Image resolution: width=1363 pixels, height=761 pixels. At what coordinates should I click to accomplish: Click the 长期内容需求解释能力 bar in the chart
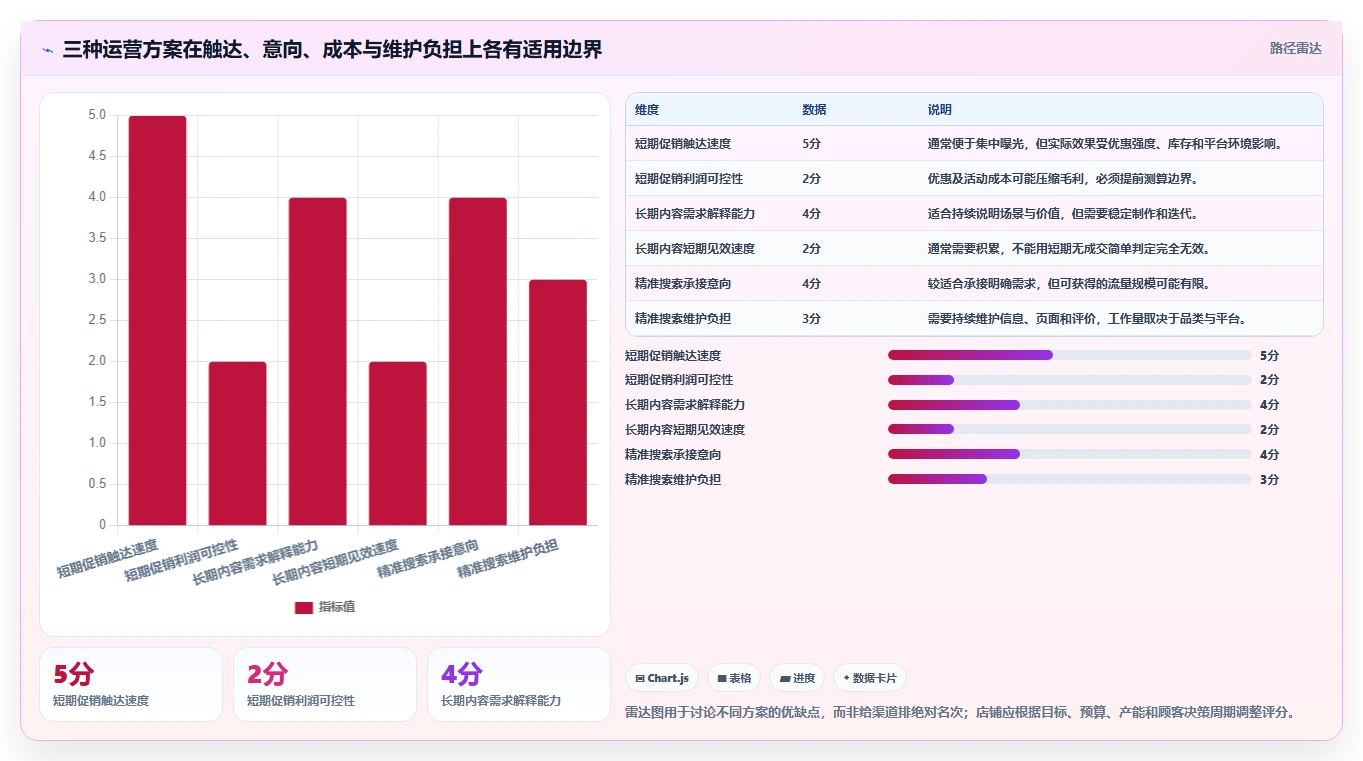317,361
